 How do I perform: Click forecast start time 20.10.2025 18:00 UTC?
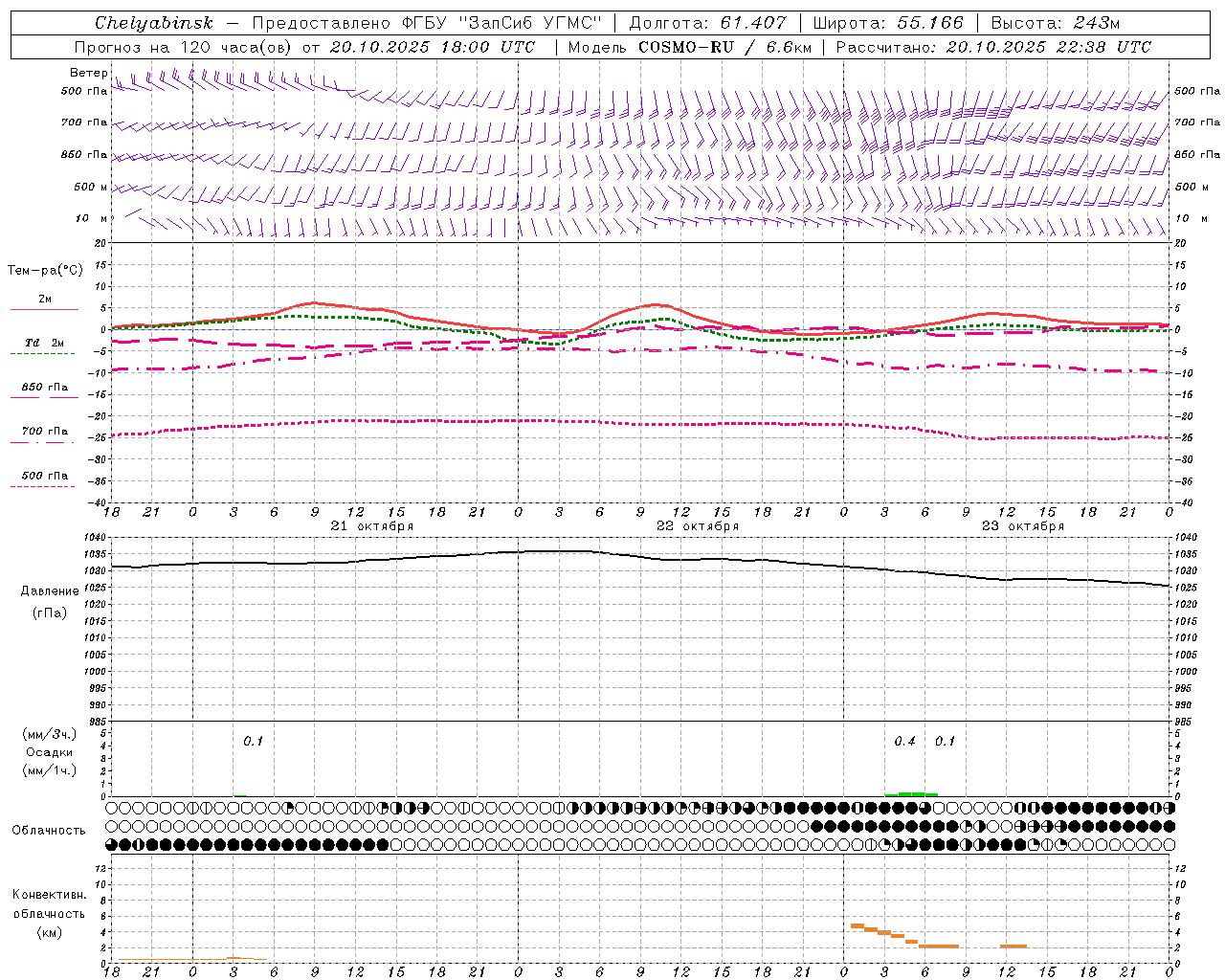pos(433,47)
